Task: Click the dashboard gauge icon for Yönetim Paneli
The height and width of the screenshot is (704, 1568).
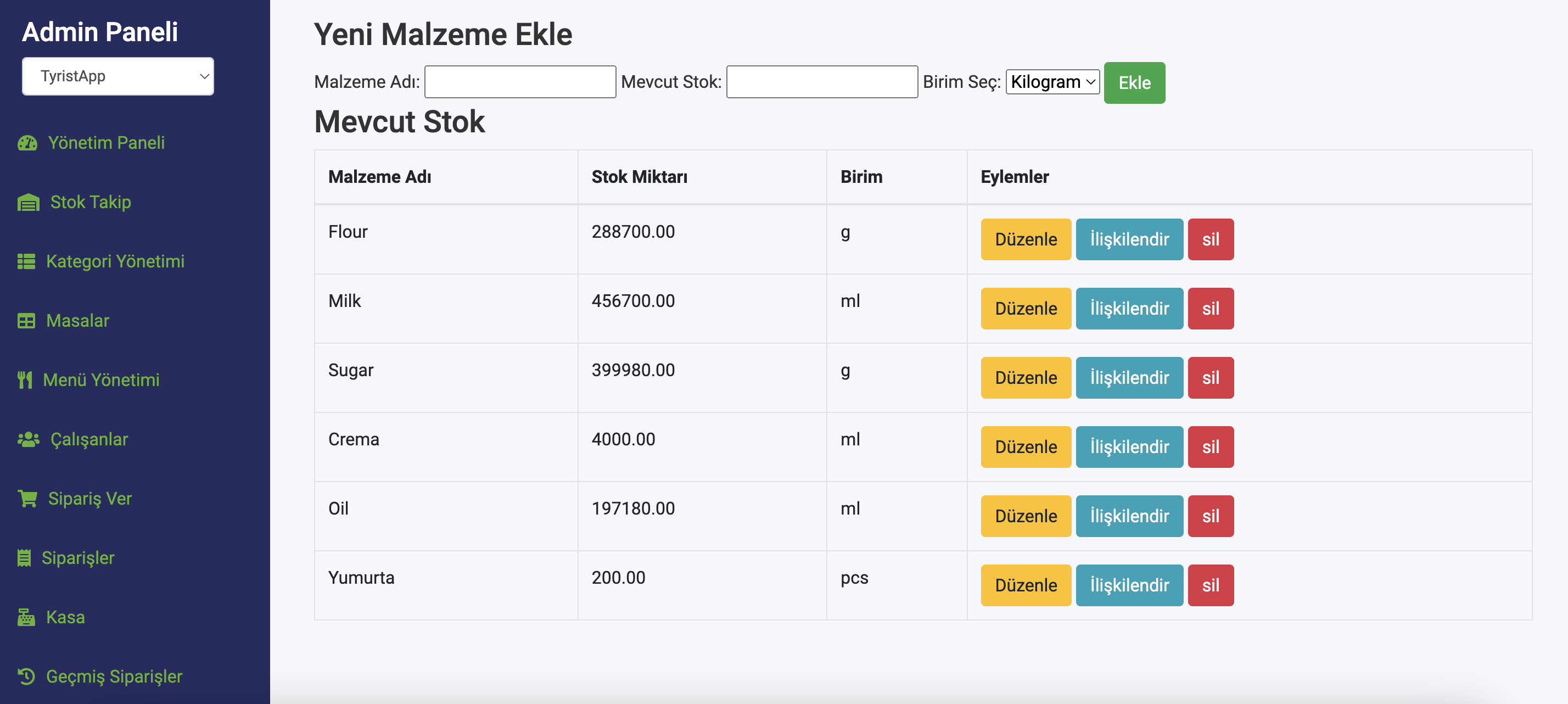Action: [27, 143]
